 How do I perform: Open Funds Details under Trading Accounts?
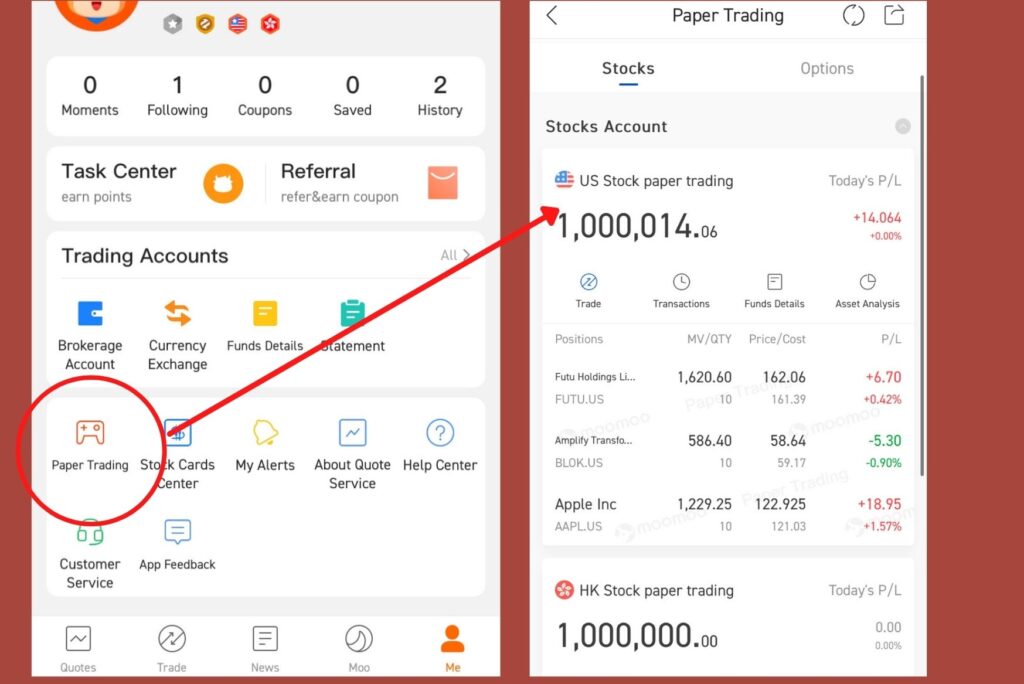(x=265, y=327)
